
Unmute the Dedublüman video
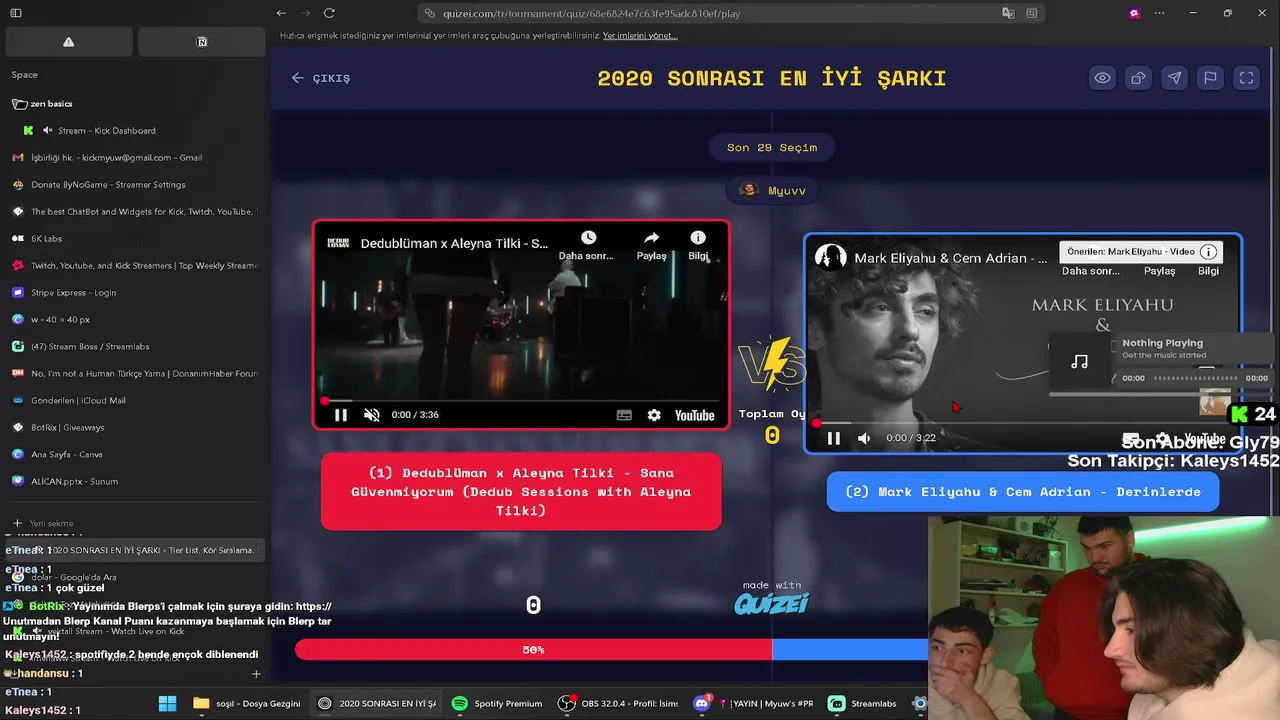pos(371,415)
